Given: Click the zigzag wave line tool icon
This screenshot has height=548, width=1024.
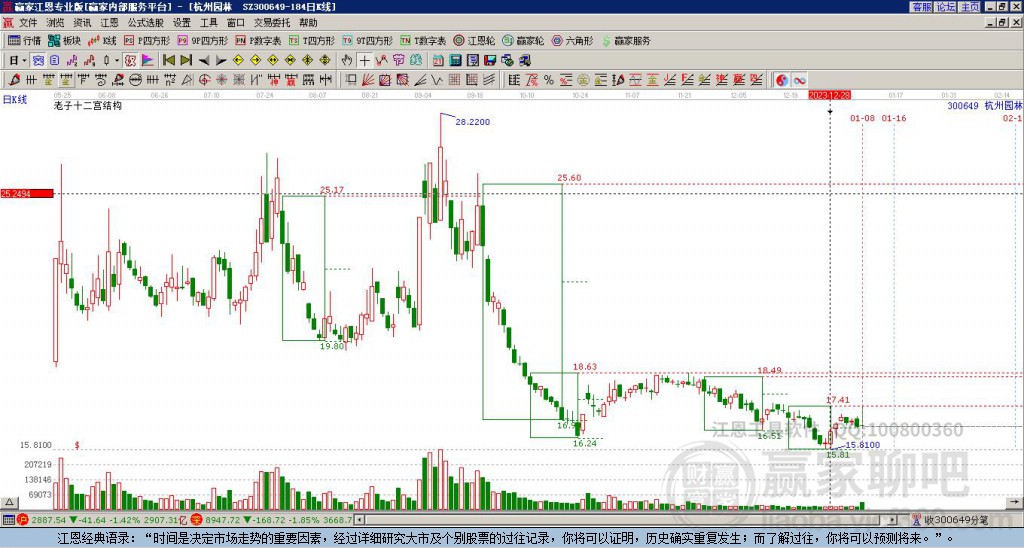Looking at the screenshot, I should coord(436,80).
